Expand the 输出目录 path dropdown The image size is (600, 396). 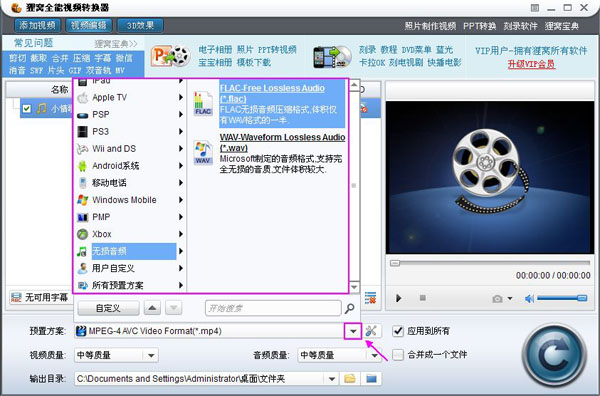point(332,379)
